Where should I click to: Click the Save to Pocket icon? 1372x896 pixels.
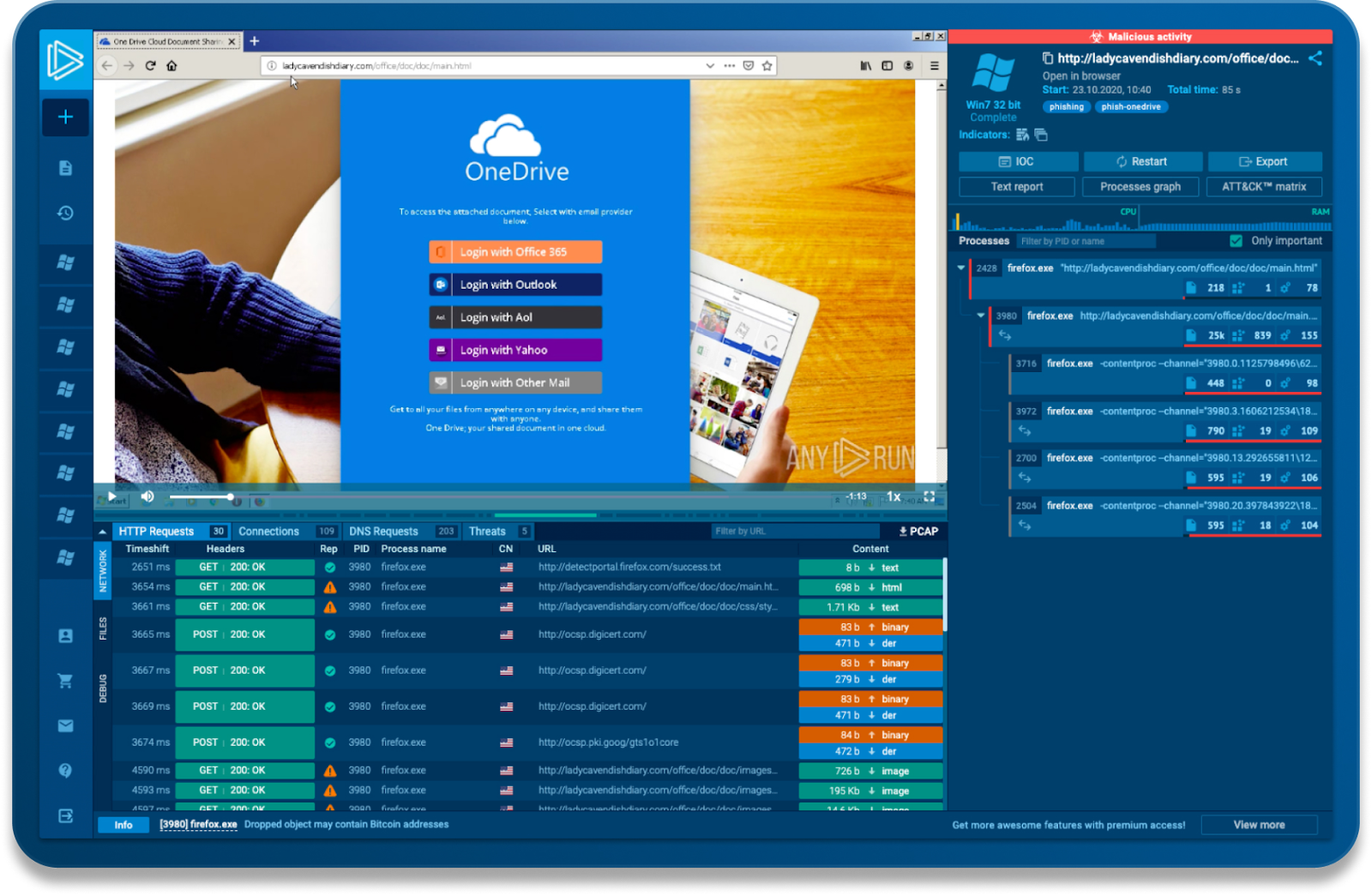[x=748, y=65]
